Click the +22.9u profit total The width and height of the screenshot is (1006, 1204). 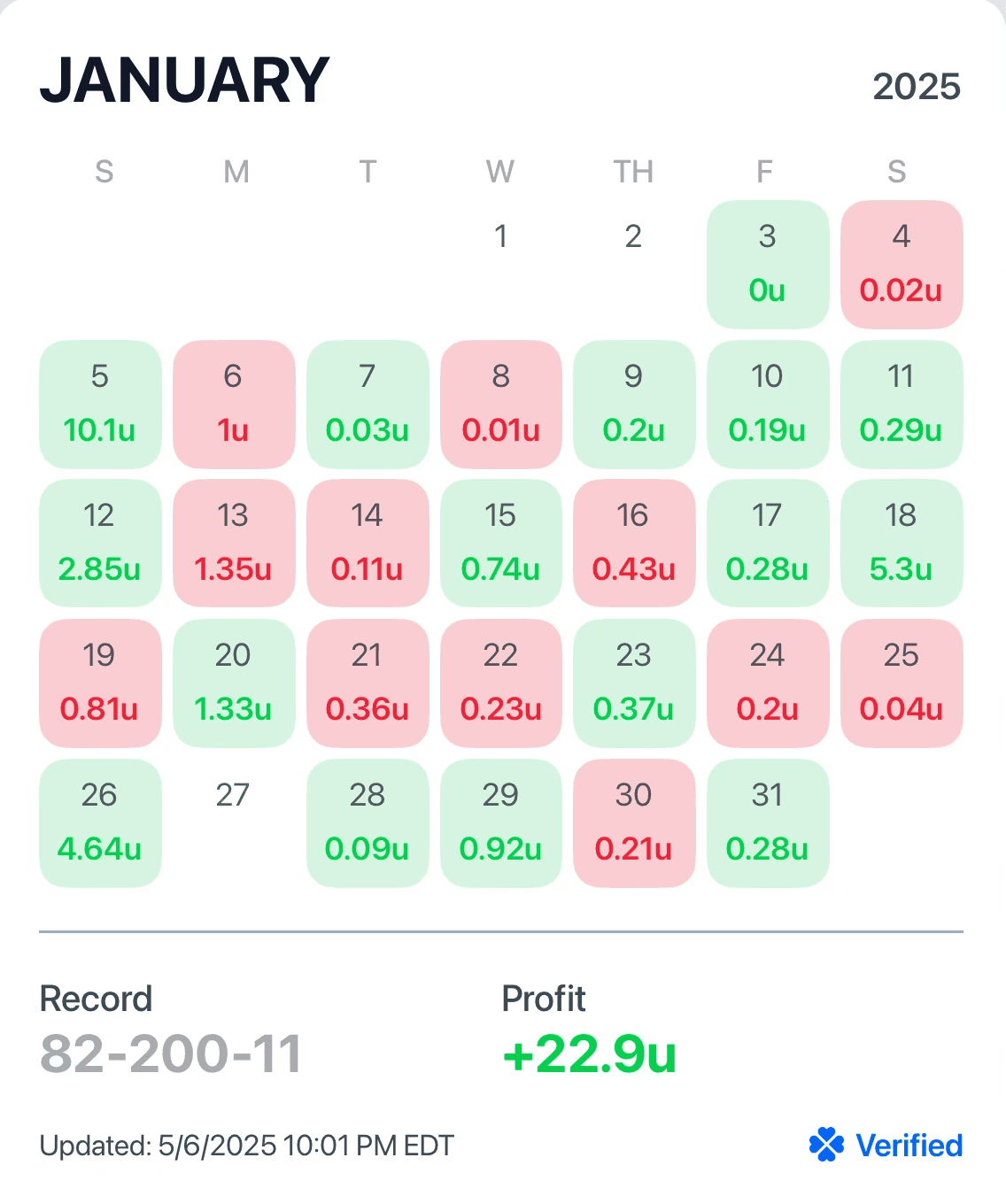click(589, 1053)
